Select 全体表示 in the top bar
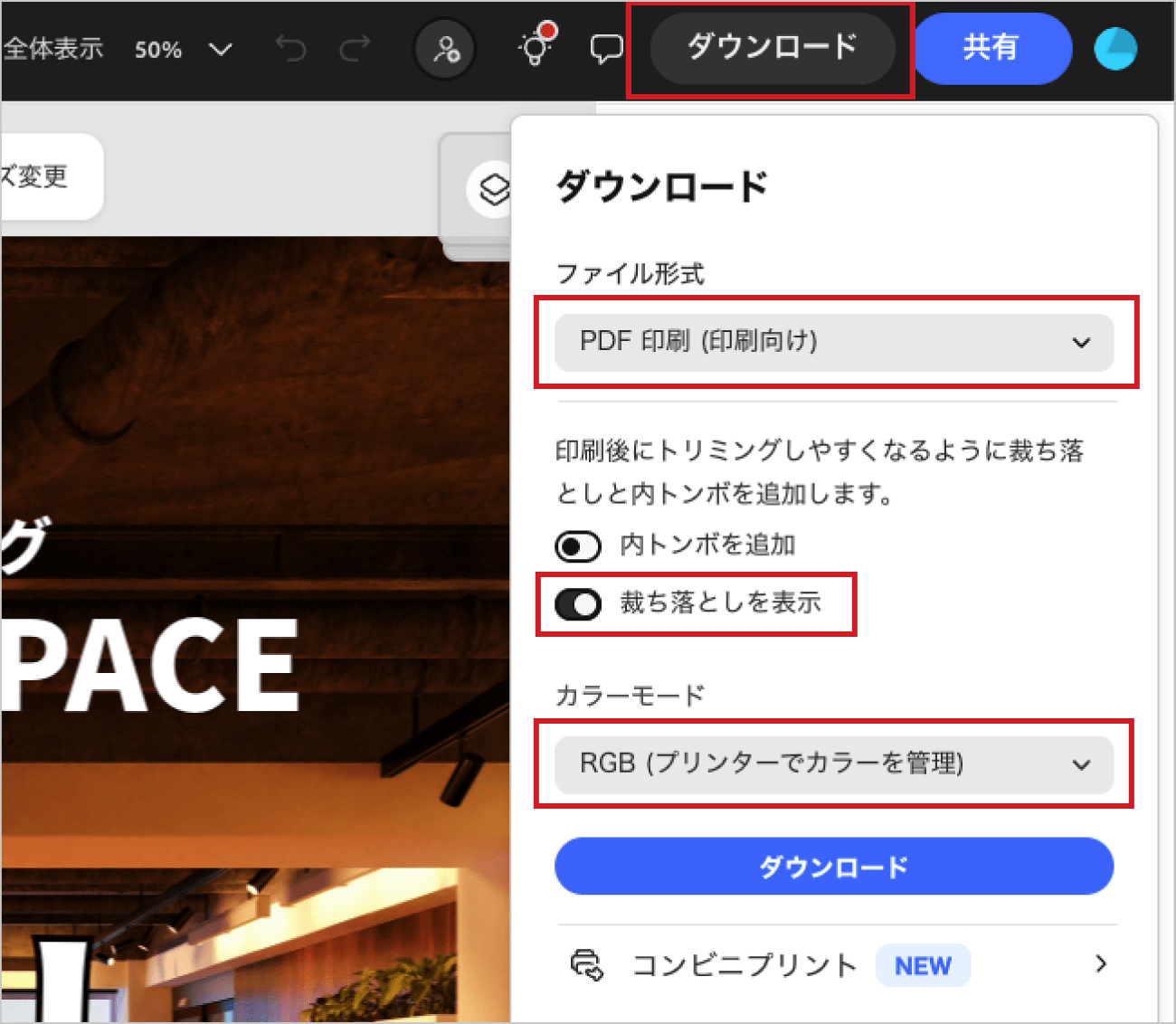 coord(54,51)
